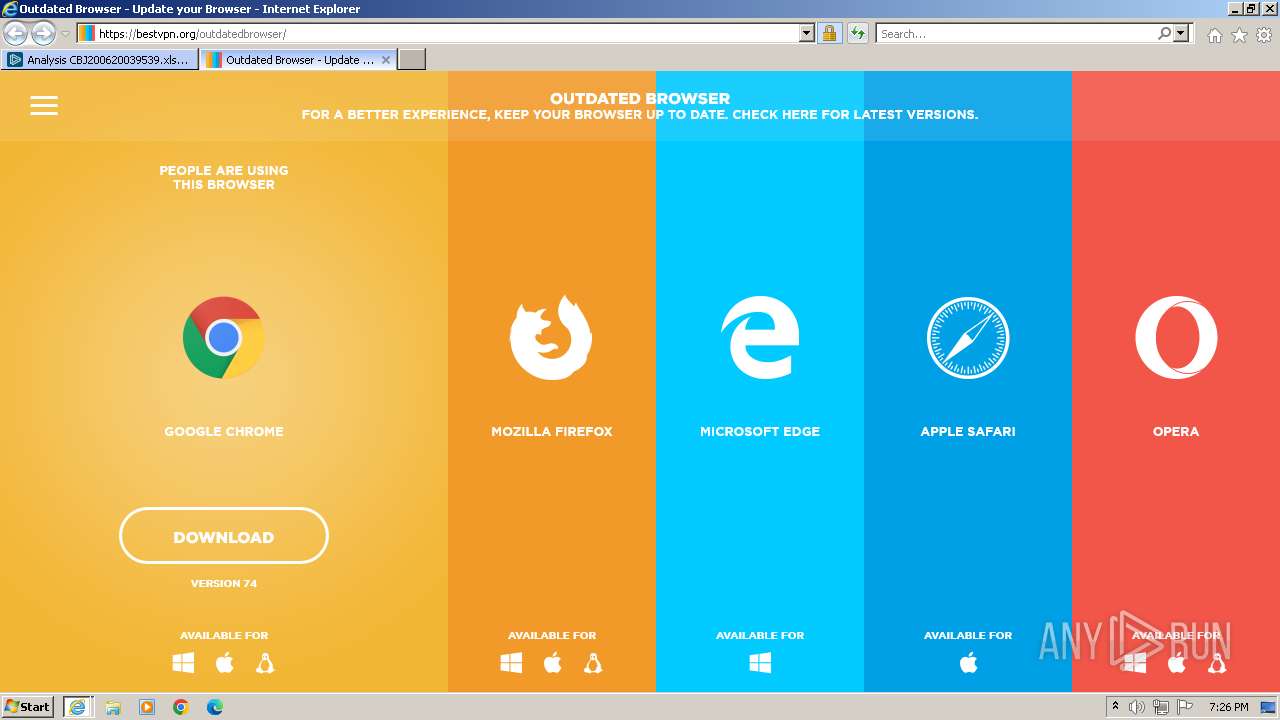Click Internet Explorer taskbar button
The width and height of the screenshot is (1280, 720).
78,707
